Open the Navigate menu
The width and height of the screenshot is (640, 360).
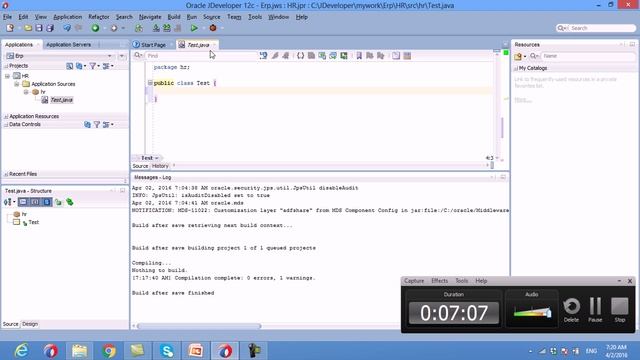click(x=150, y=17)
